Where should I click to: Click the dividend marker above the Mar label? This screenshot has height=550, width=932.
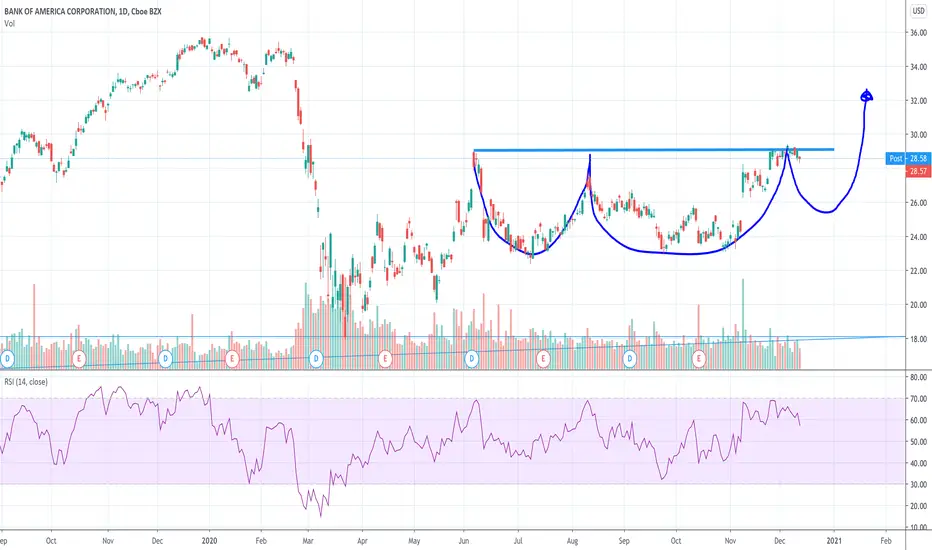[316, 359]
